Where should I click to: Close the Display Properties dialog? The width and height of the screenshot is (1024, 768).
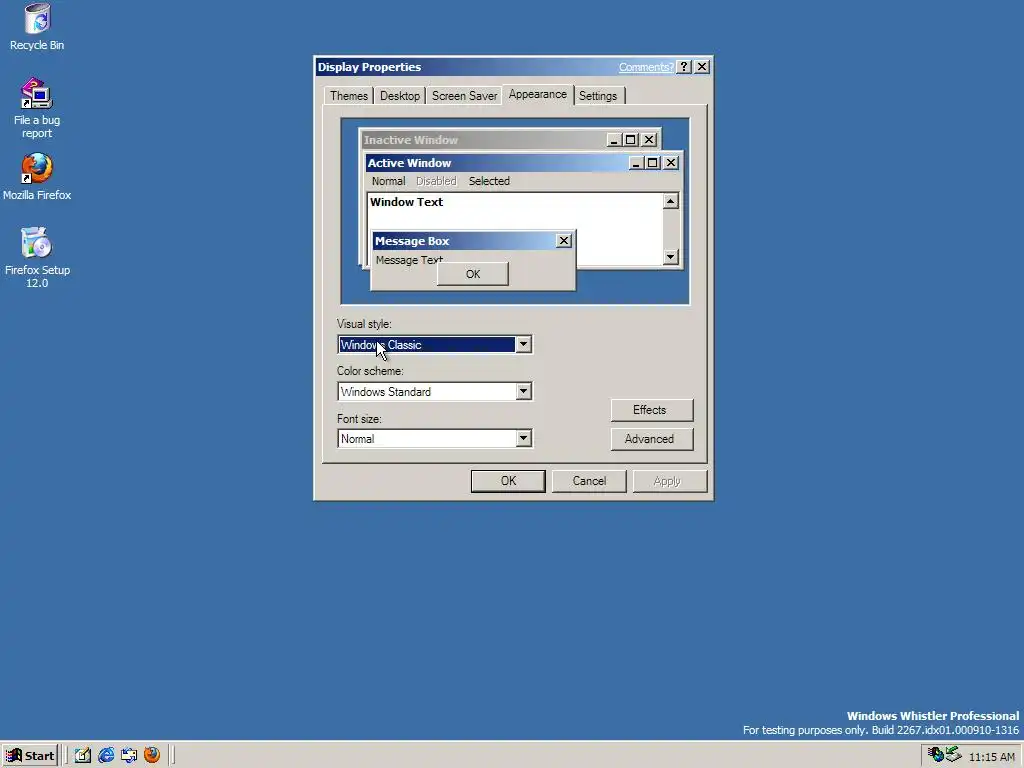point(702,67)
